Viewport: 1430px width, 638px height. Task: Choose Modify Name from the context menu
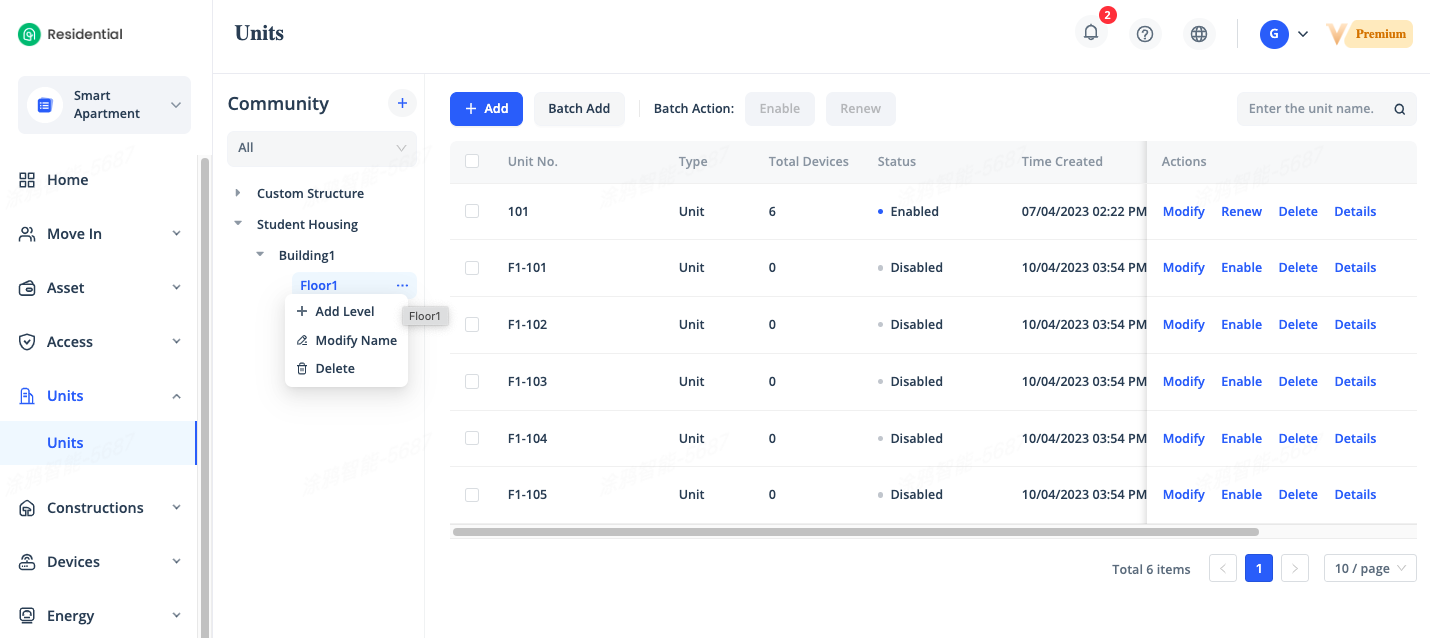click(355, 340)
